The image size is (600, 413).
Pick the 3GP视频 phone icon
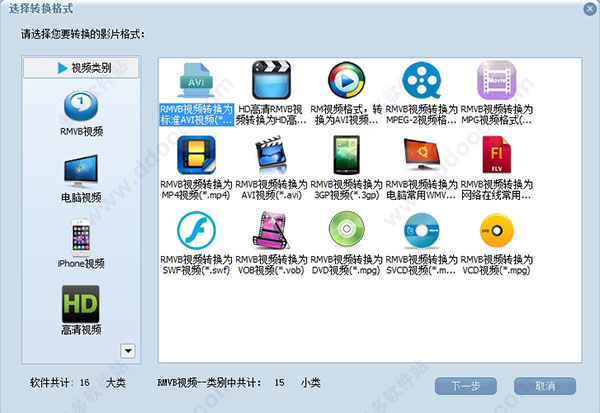coord(347,155)
